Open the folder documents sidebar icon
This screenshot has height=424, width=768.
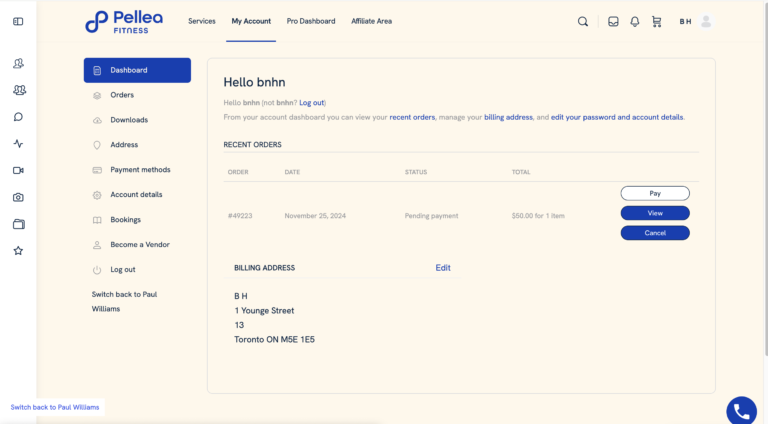click(x=19, y=224)
